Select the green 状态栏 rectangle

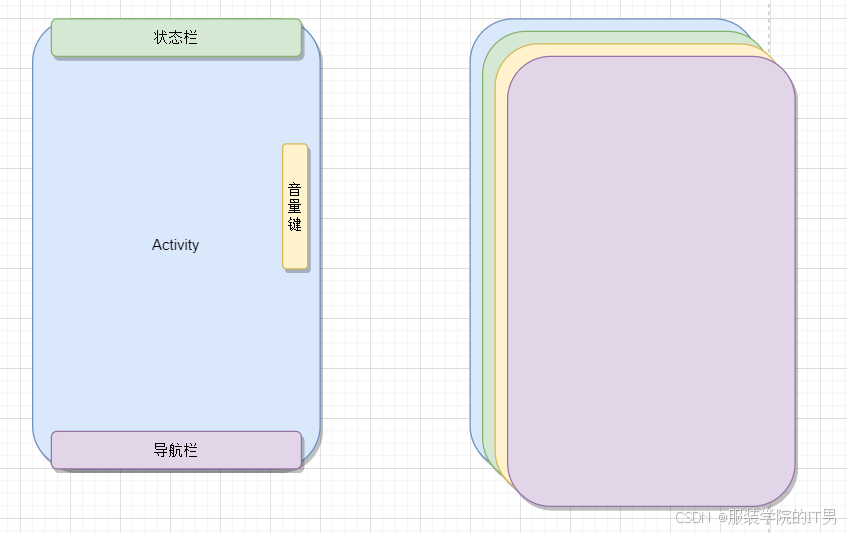(176, 37)
